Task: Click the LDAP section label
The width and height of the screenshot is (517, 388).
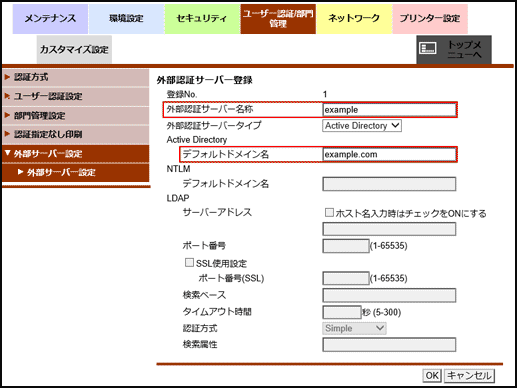Action: tap(178, 198)
